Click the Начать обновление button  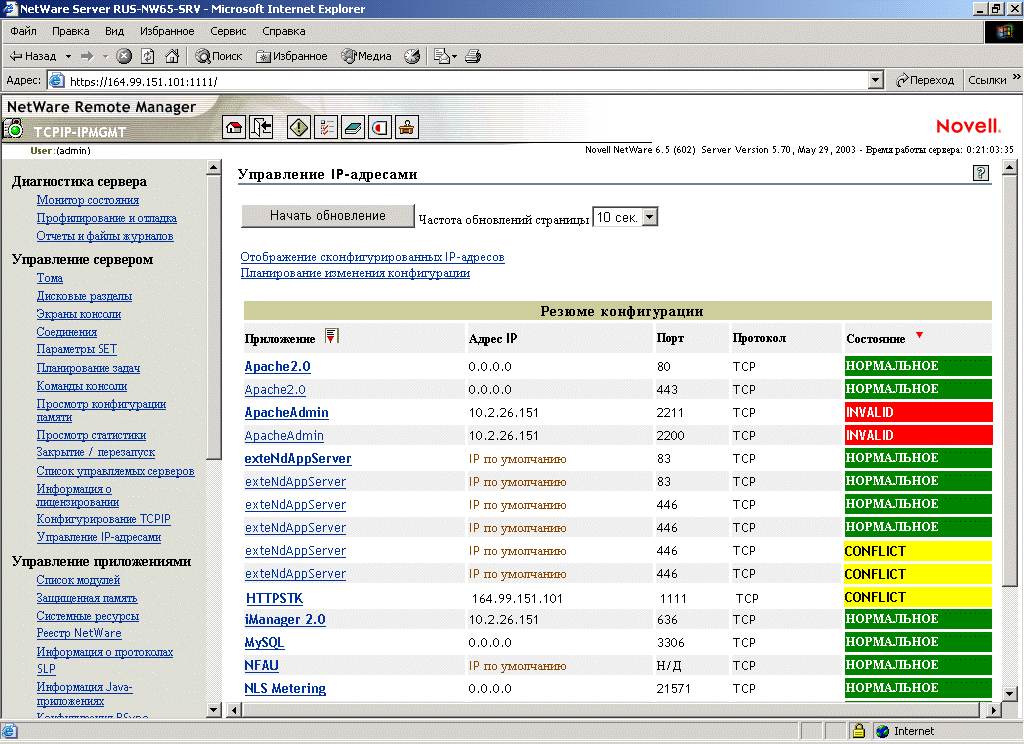coord(328,216)
